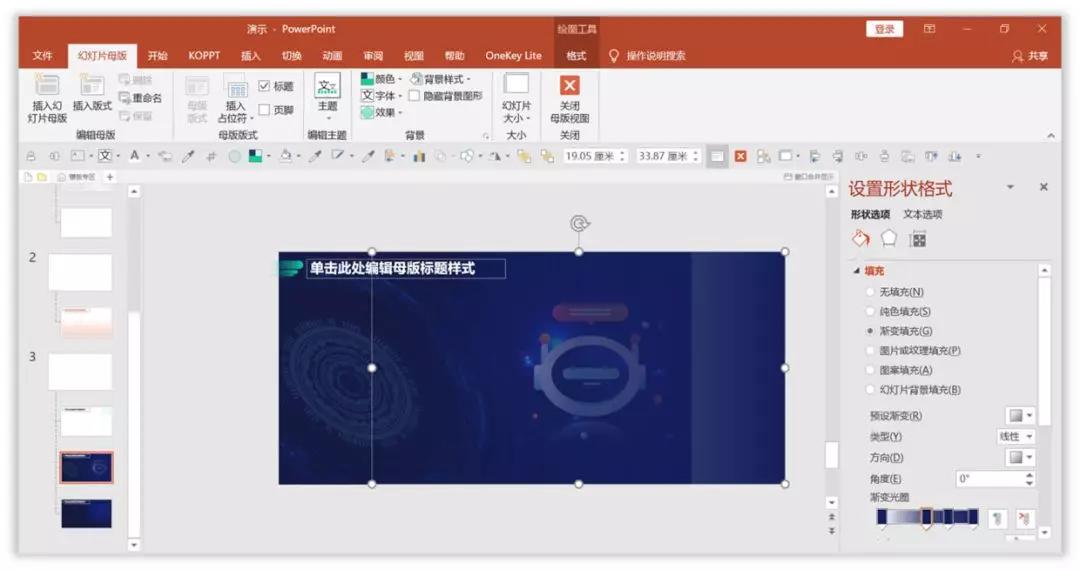Toggle 页脚 checkbox

tap(264, 109)
